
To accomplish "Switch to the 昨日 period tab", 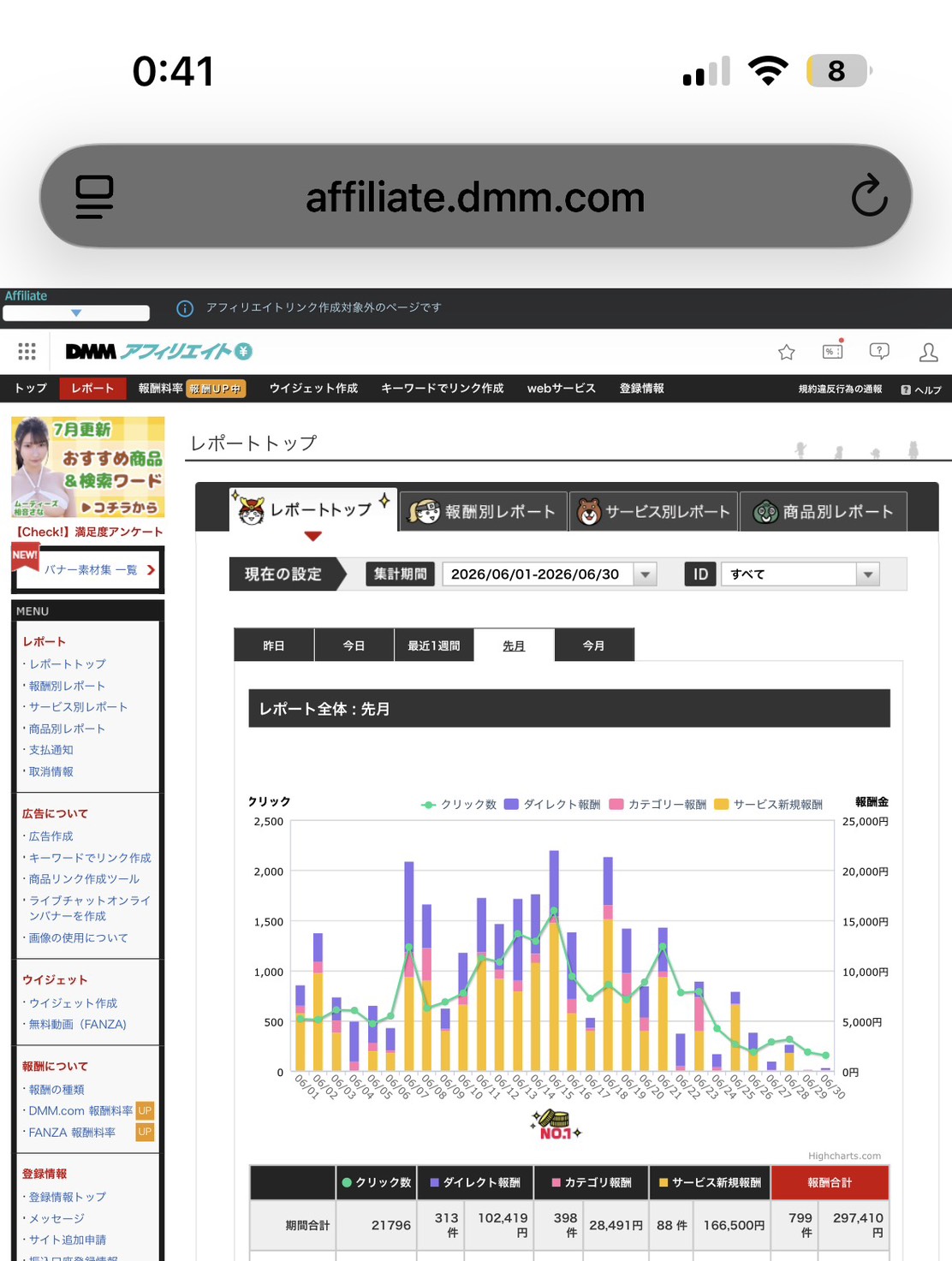I will tap(274, 645).
